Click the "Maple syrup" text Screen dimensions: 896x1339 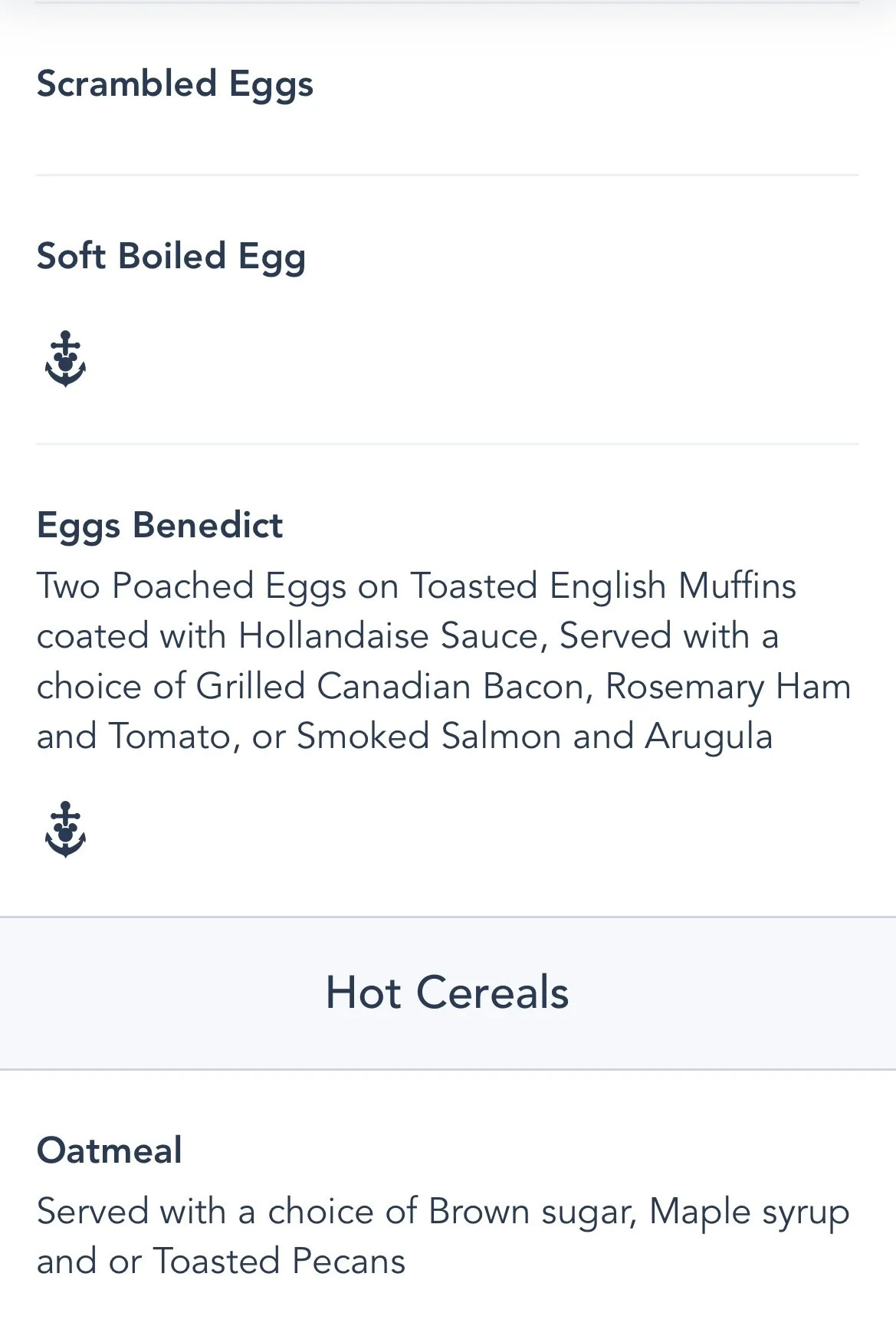pos(749,1213)
